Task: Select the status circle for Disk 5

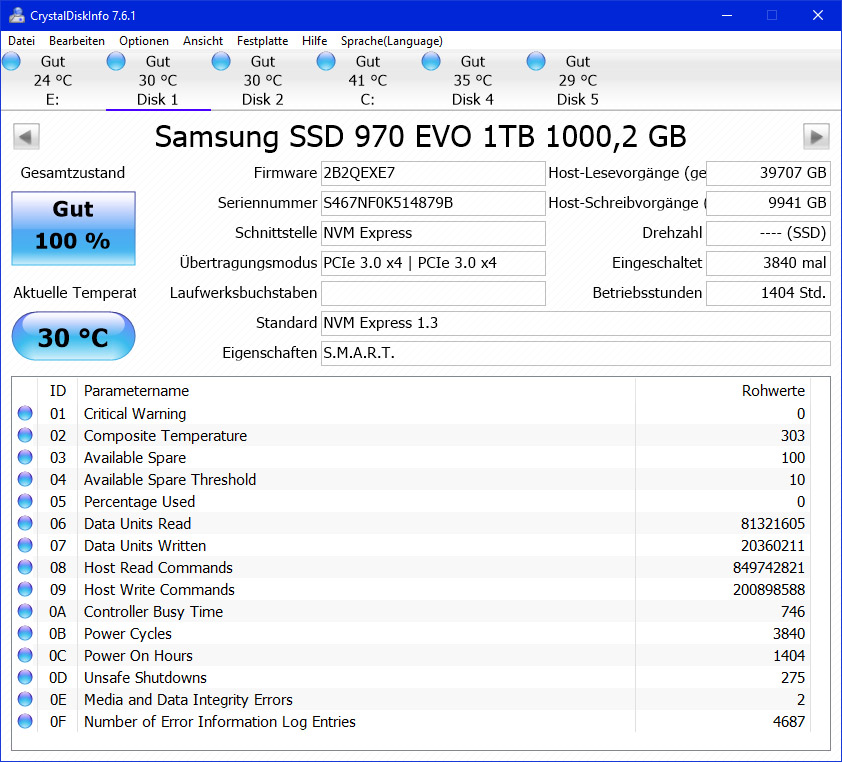Action: click(535, 60)
